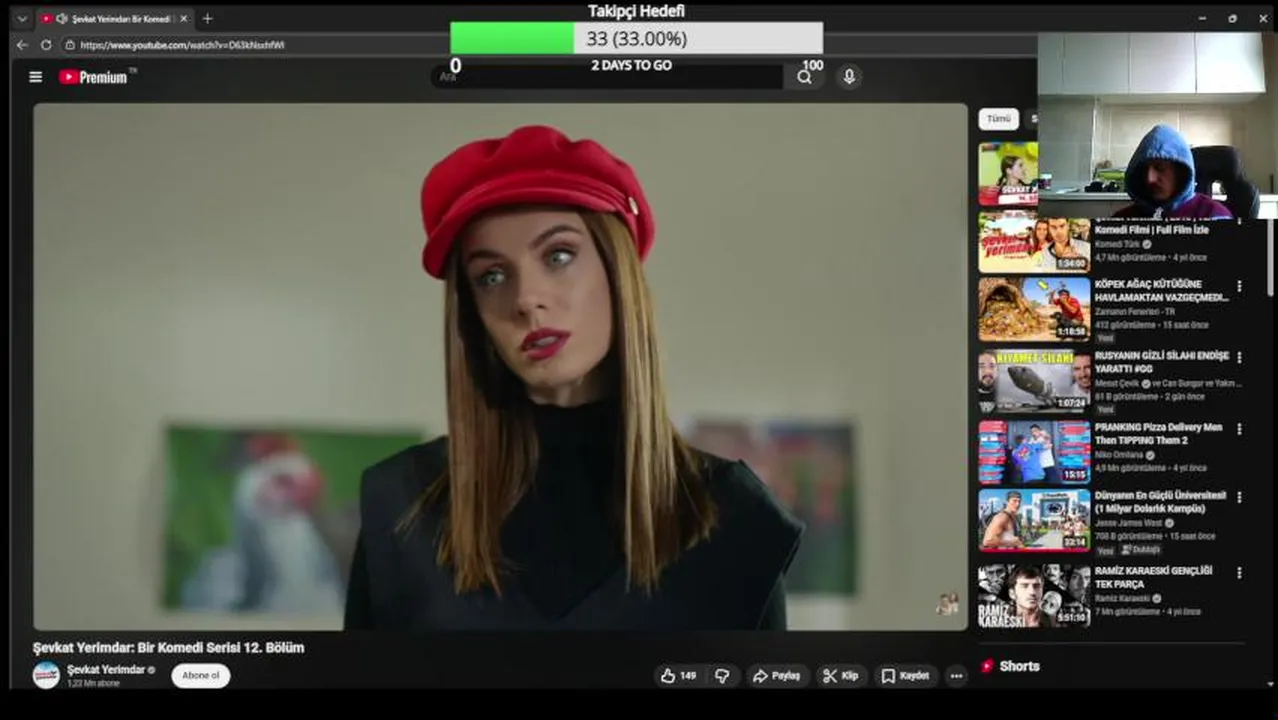Open Niko Omilana channel name

[1120, 455]
